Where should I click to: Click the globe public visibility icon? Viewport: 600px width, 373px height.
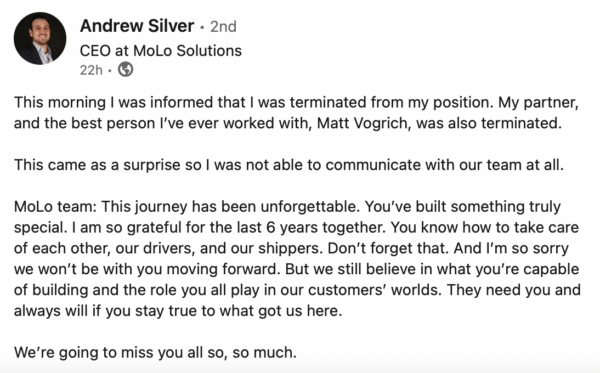126,70
